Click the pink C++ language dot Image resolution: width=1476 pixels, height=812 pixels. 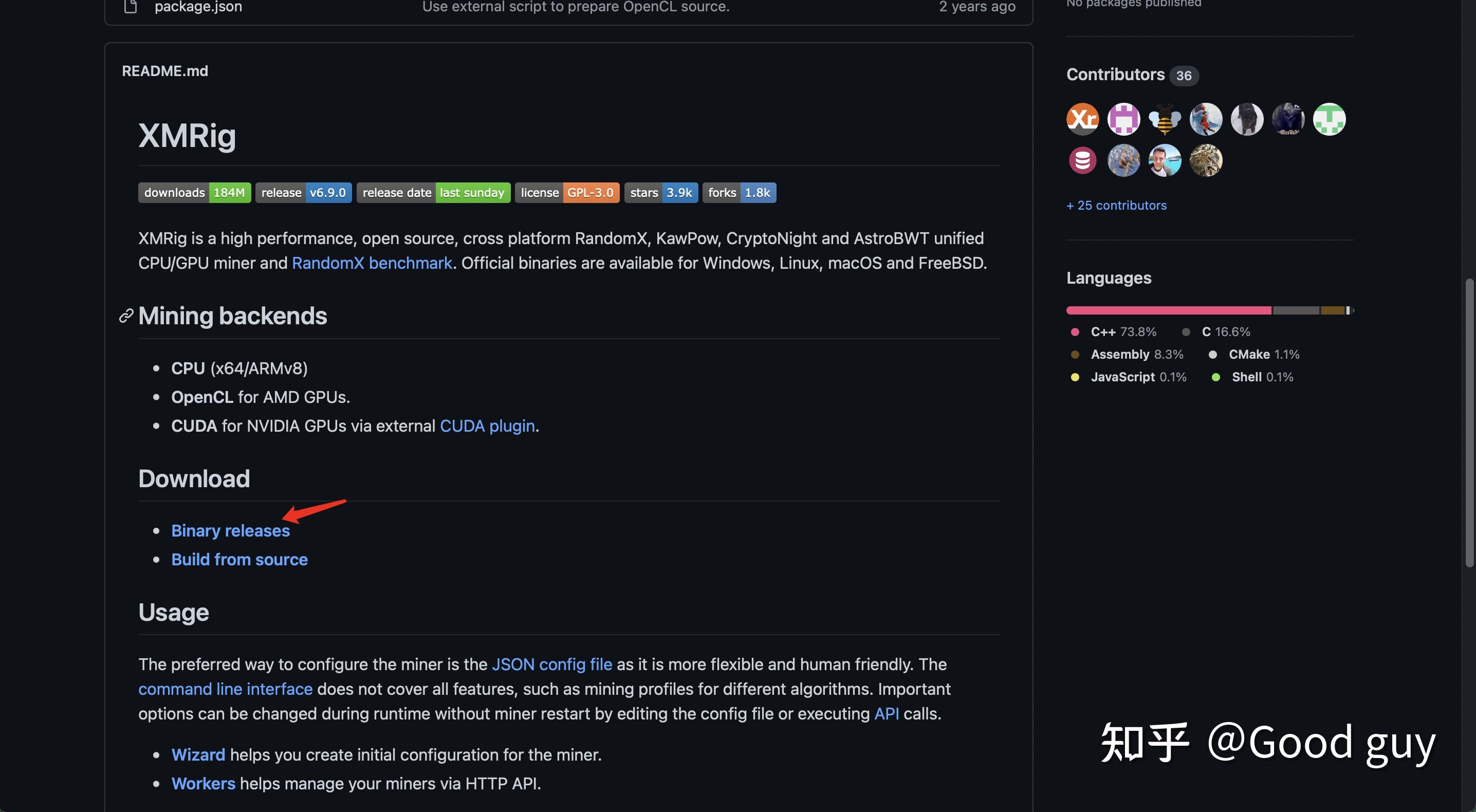pos(1076,332)
